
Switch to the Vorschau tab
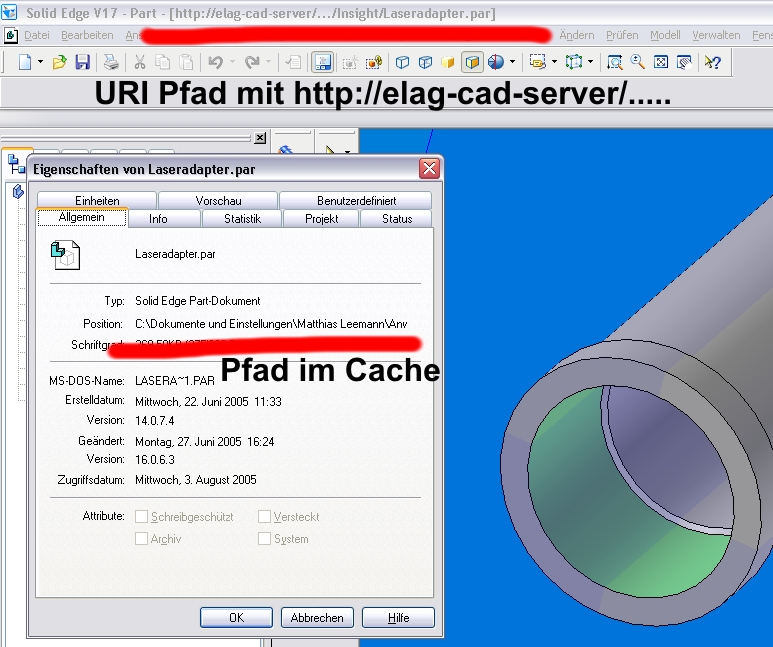(218, 201)
